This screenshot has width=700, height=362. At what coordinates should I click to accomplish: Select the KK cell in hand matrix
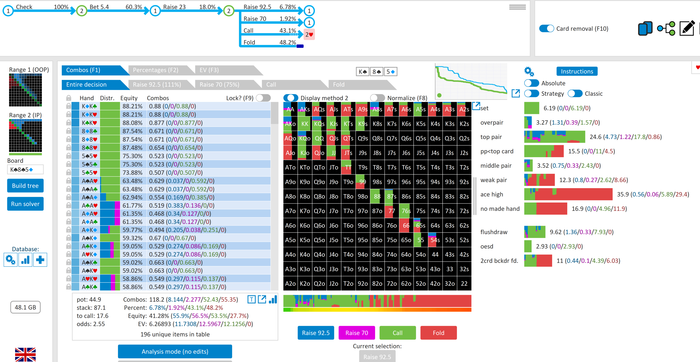pos(304,124)
